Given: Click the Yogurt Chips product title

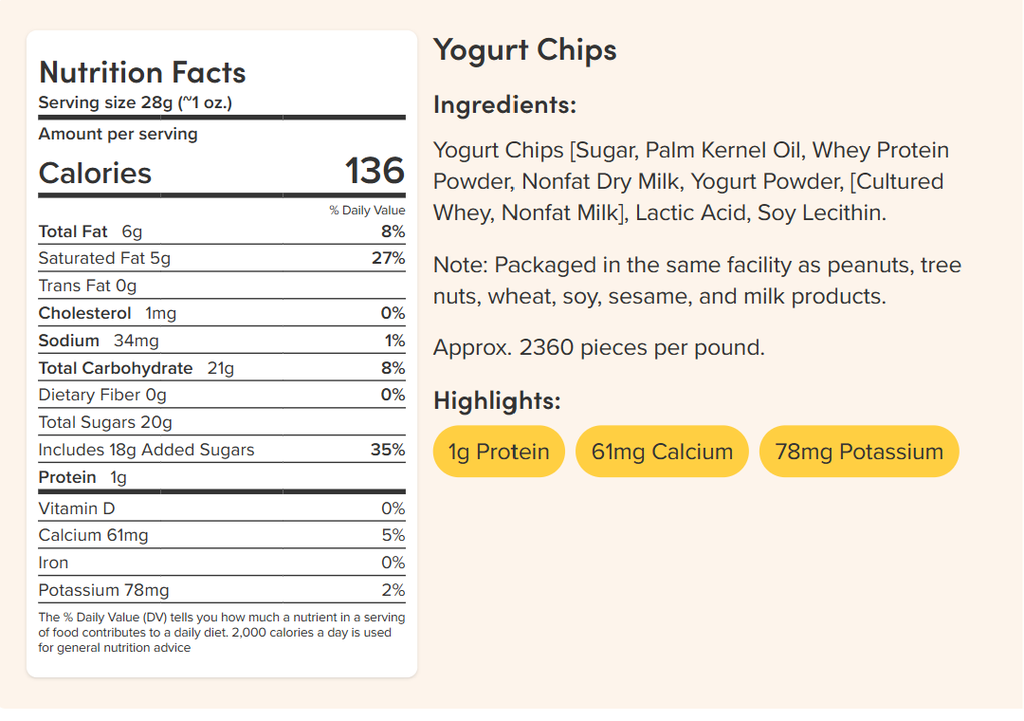Looking at the screenshot, I should [525, 50].
